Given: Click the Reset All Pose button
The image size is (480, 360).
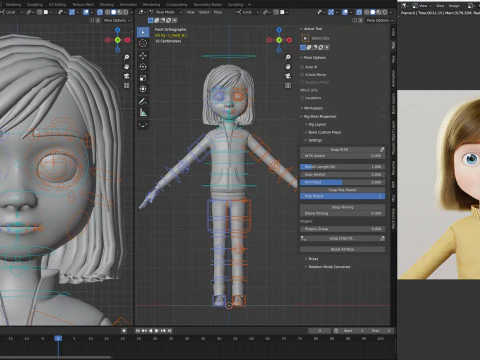Looking at the screenshot, I should pyautogui.click(x=343, y=249).
